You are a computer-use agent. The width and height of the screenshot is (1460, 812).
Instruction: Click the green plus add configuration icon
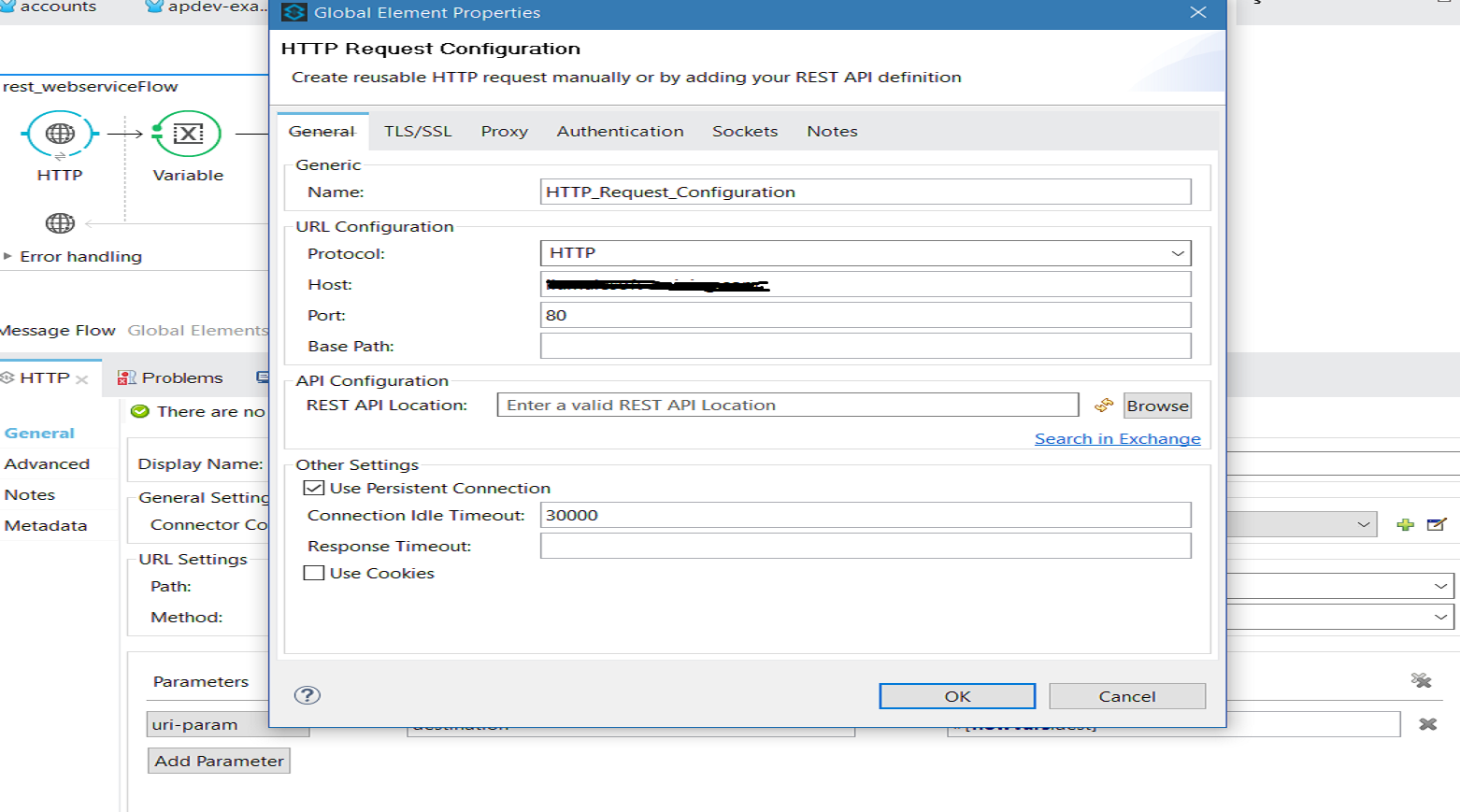point(1405,525)
